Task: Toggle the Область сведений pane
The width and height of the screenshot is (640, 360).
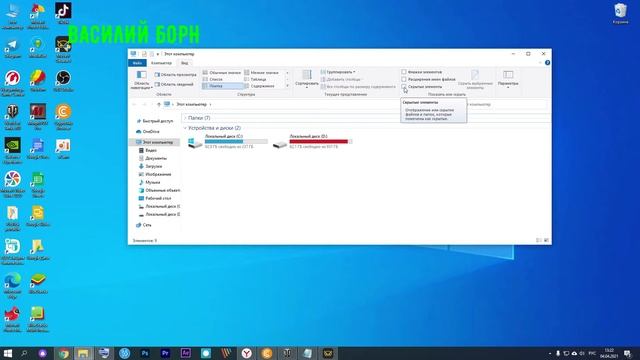Action: tap(174, 84)
